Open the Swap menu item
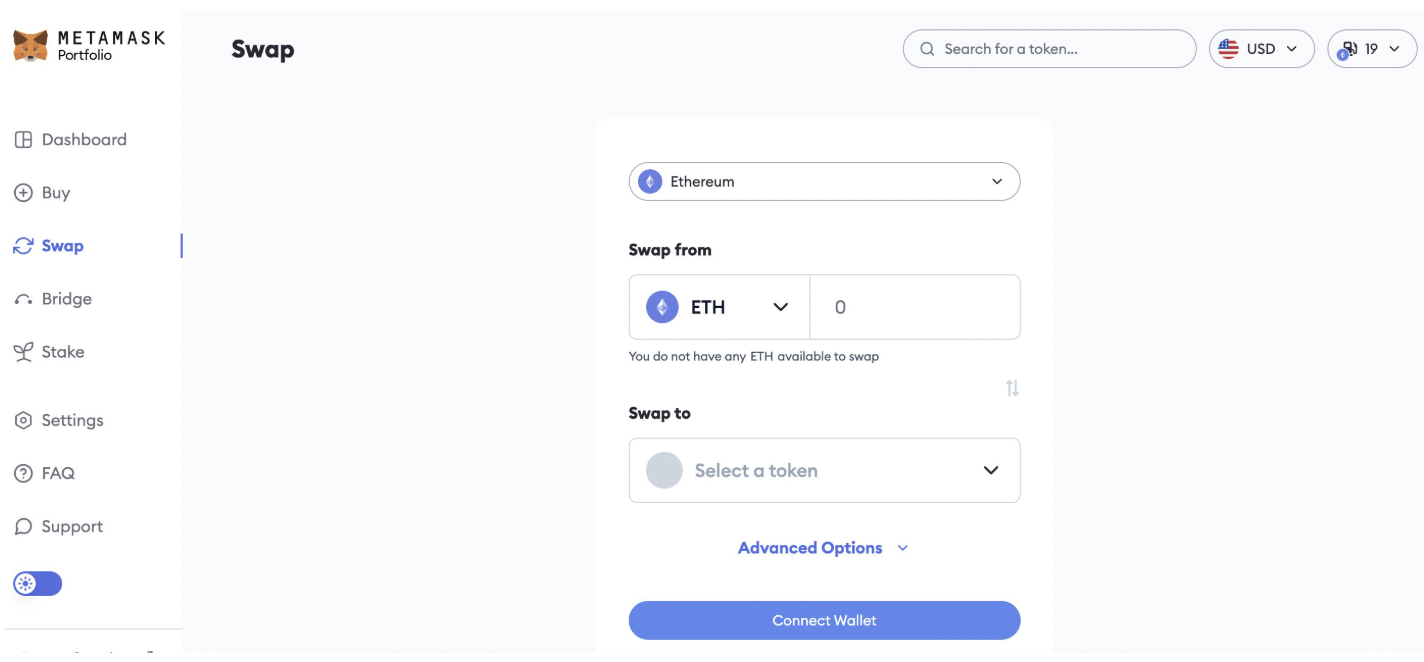 [x=62, y=246]
